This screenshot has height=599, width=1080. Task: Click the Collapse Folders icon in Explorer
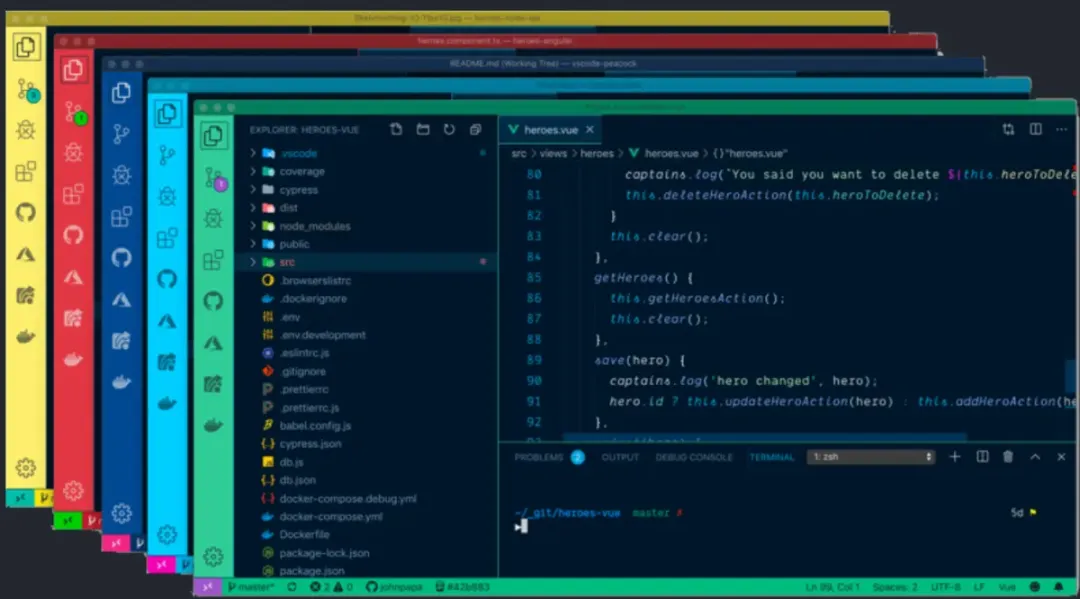pyautogui.click(x=475, y=130)
